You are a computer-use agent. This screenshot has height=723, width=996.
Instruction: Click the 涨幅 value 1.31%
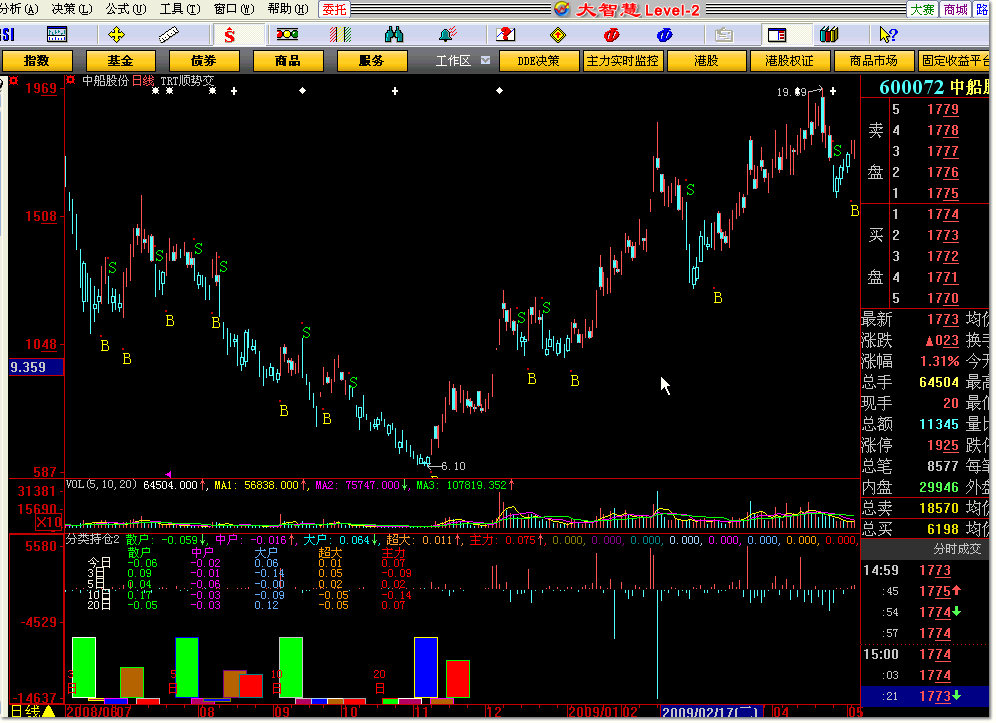[939, 361]
